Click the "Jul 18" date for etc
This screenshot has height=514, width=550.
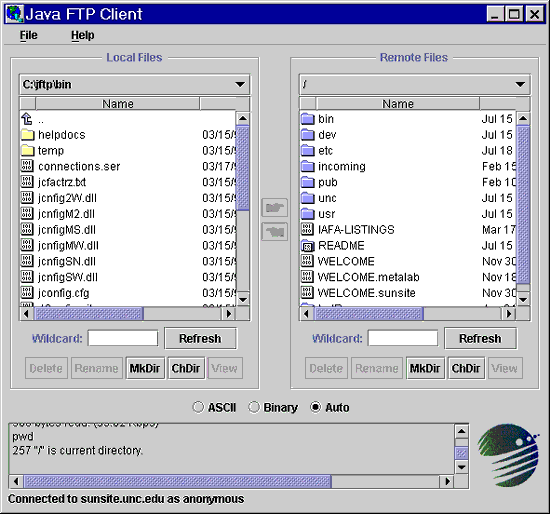497,151
